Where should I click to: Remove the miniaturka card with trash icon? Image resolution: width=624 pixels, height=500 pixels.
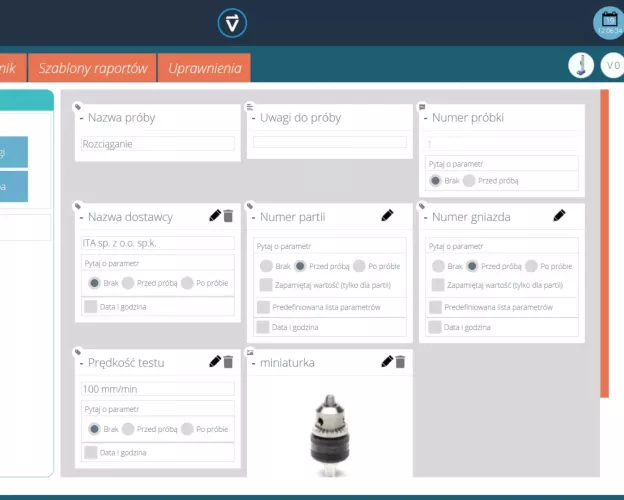pyautogui.click(x=400, y=362)
